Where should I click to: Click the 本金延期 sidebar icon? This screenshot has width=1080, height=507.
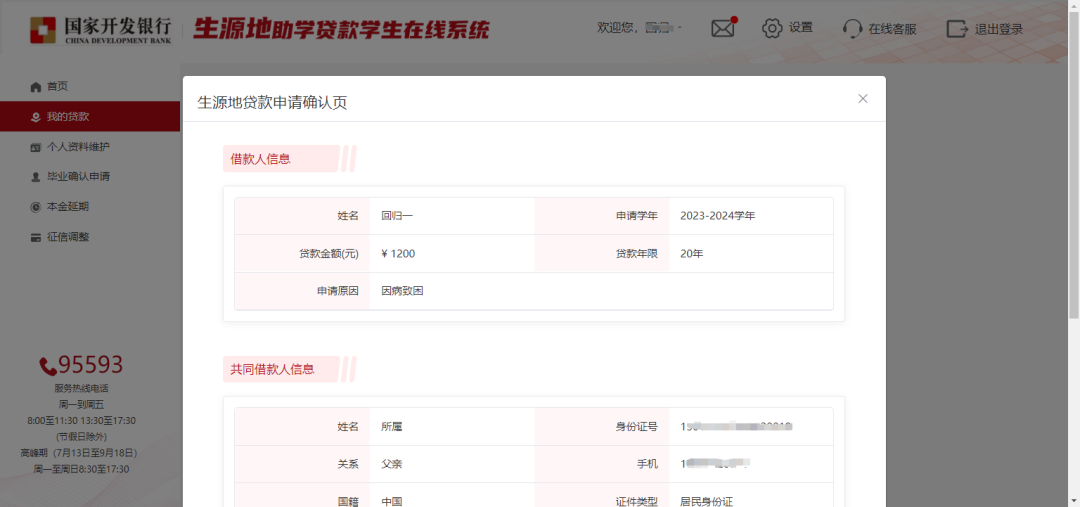(36, 207)
